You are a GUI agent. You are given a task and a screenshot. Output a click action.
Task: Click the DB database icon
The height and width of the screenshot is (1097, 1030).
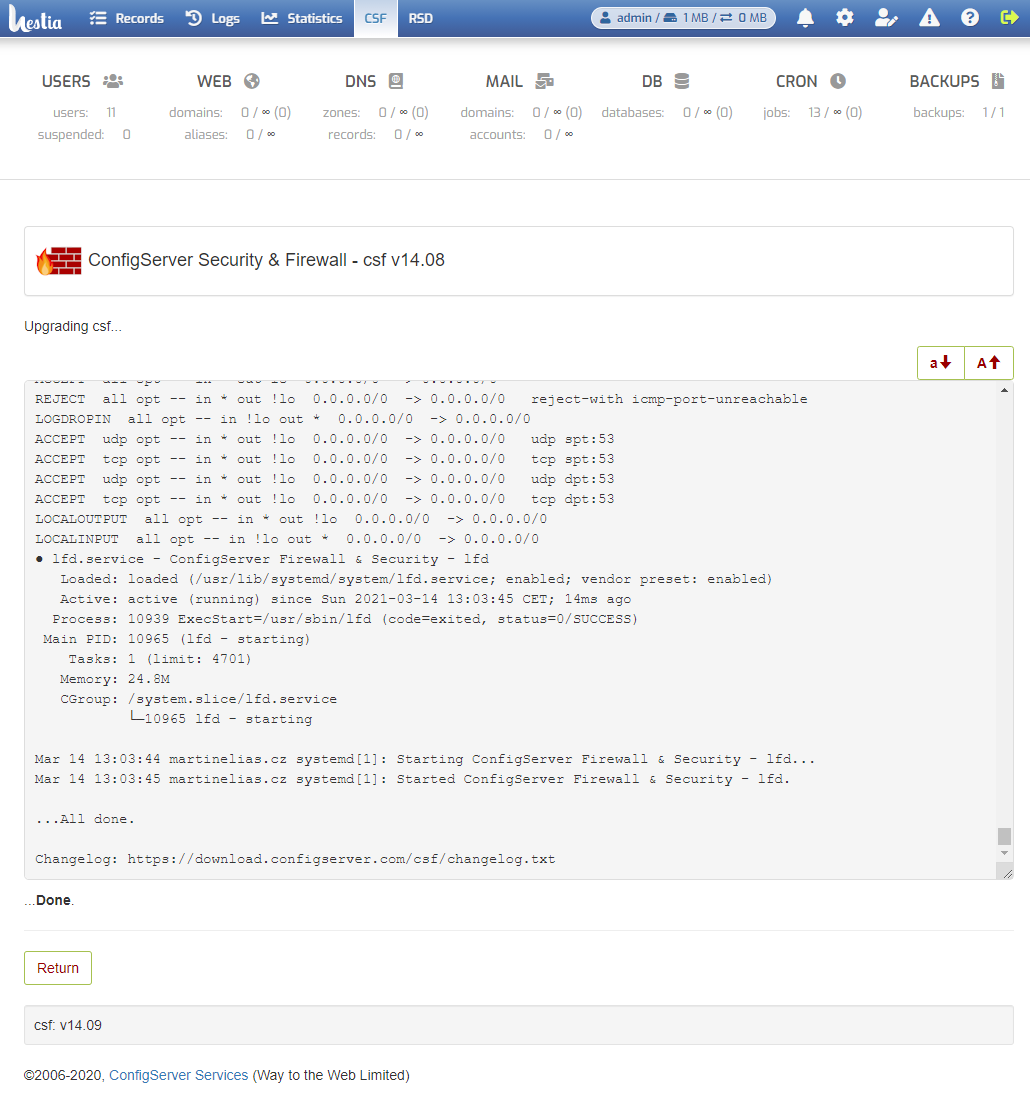click(x=682, y=81)
